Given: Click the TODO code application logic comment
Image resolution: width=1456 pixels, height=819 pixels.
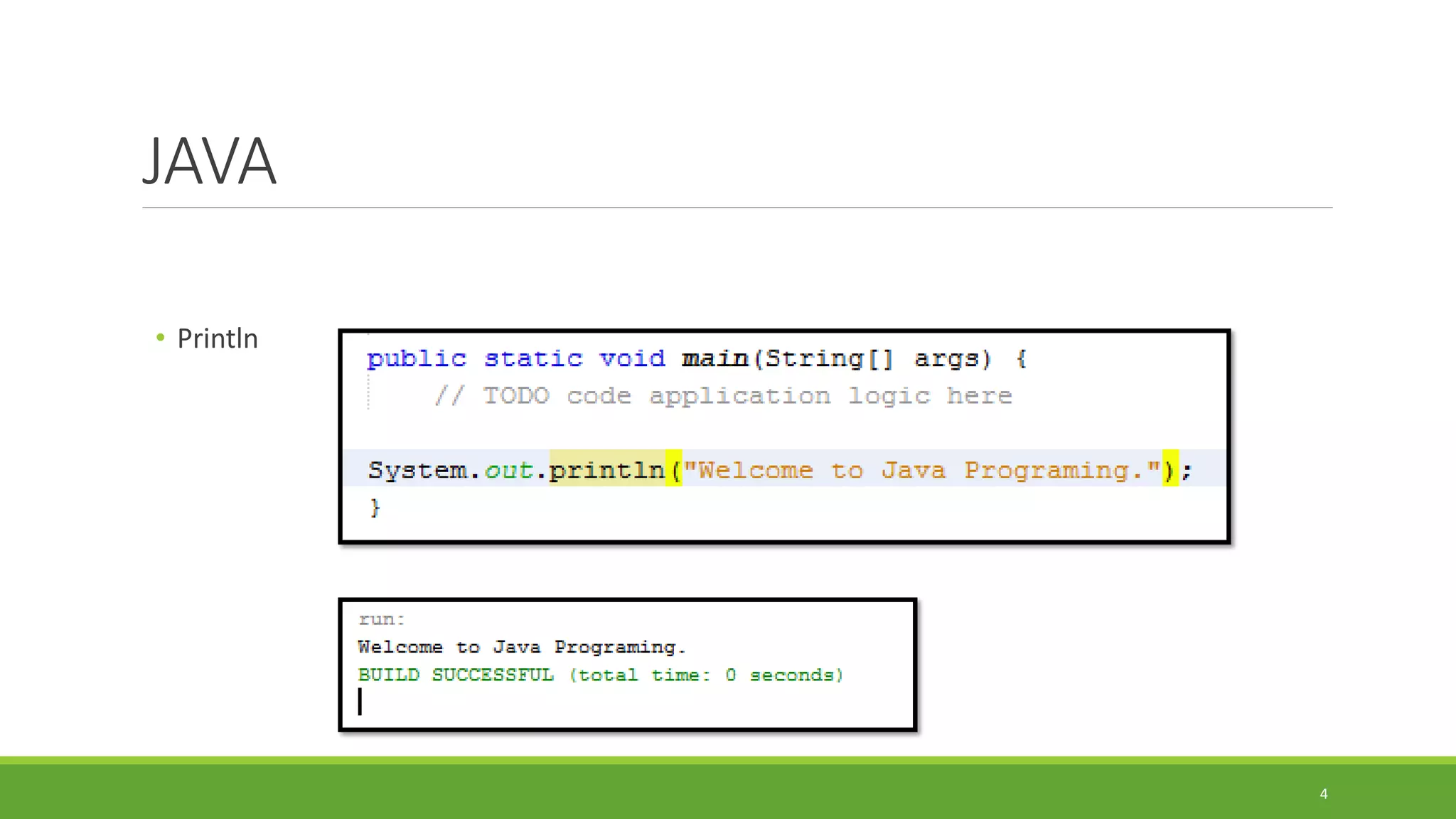Looking at the screenshot, I should pyautogui.click(x=723, y=395).
